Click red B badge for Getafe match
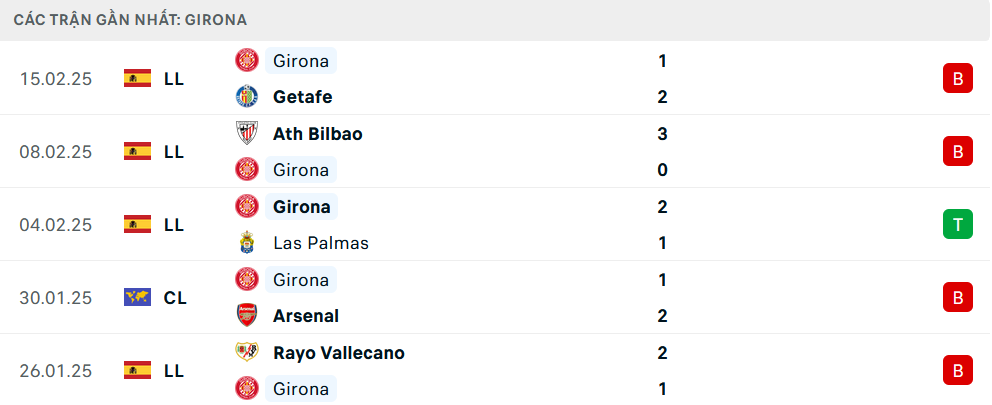Image resolution: width=992 pixels, height=405 pixels. tap(957, 78)
